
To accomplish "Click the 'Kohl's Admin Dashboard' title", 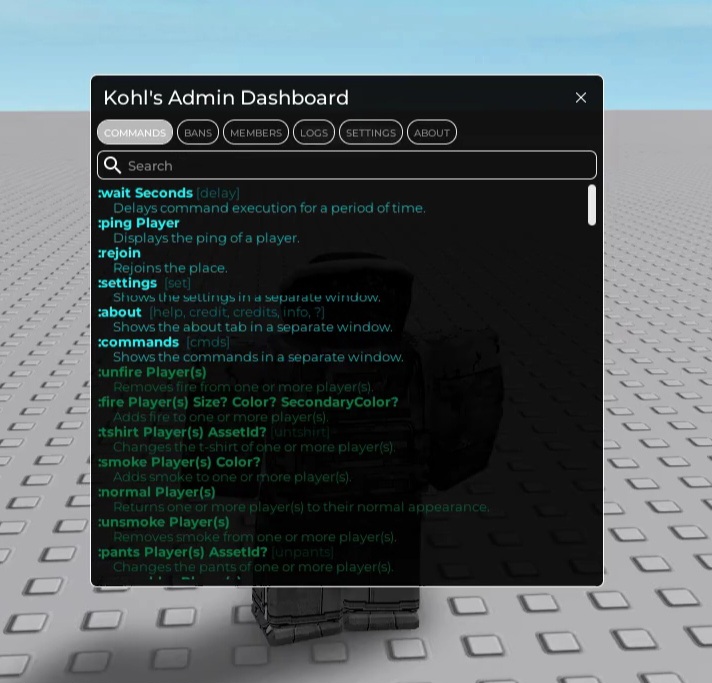I will (x=226, y=98).
